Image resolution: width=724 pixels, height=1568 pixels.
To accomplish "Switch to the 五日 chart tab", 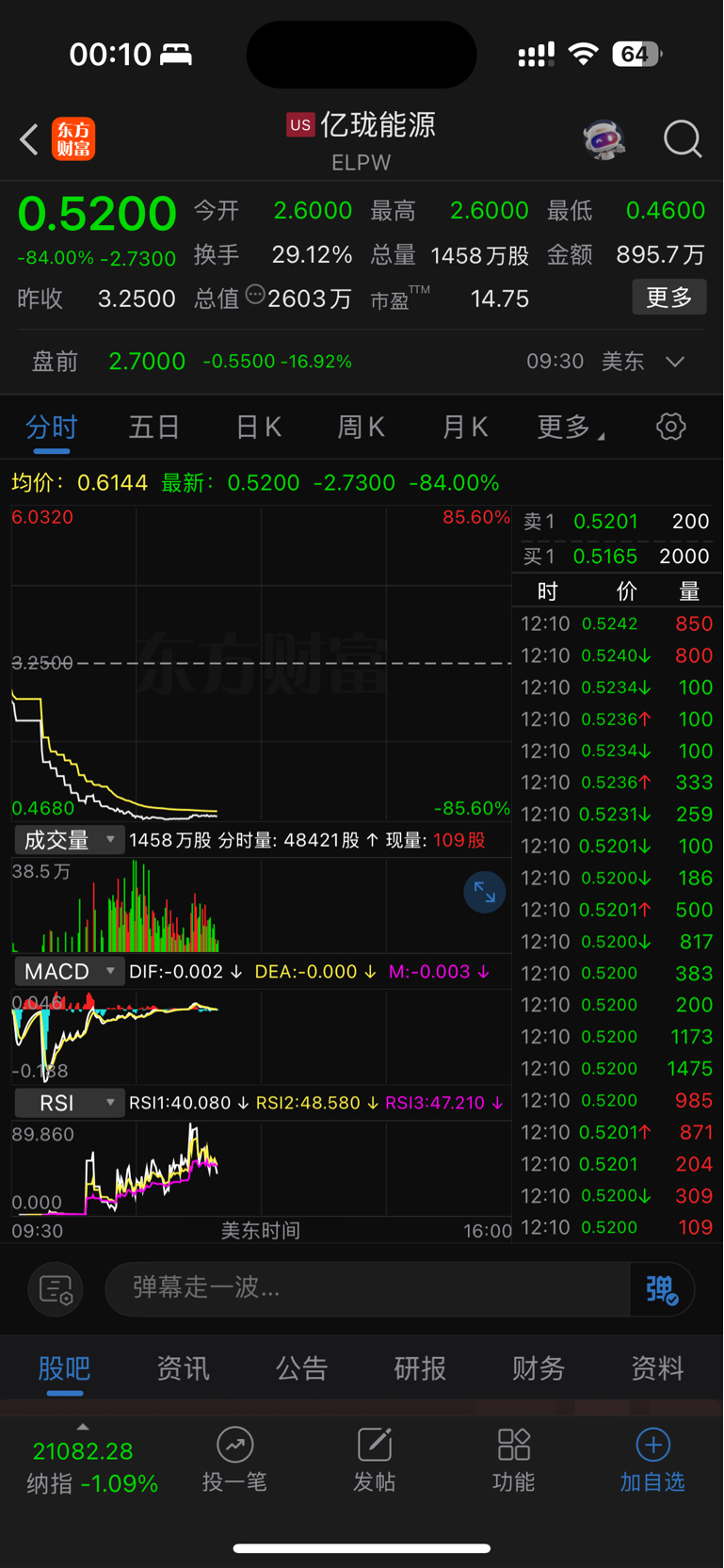I will coord(154,428).
